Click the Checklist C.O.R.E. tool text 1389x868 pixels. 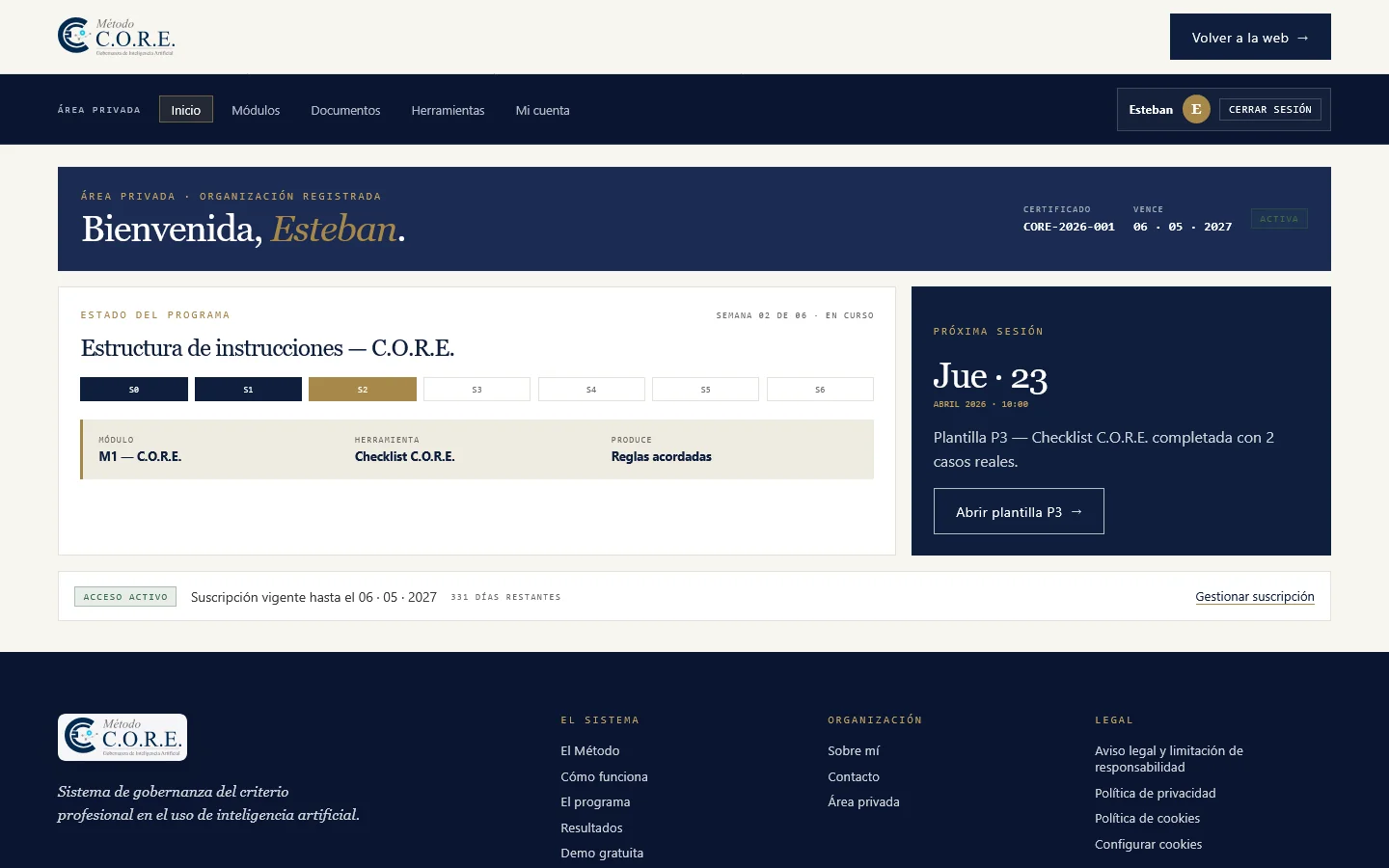pos(405,456)
